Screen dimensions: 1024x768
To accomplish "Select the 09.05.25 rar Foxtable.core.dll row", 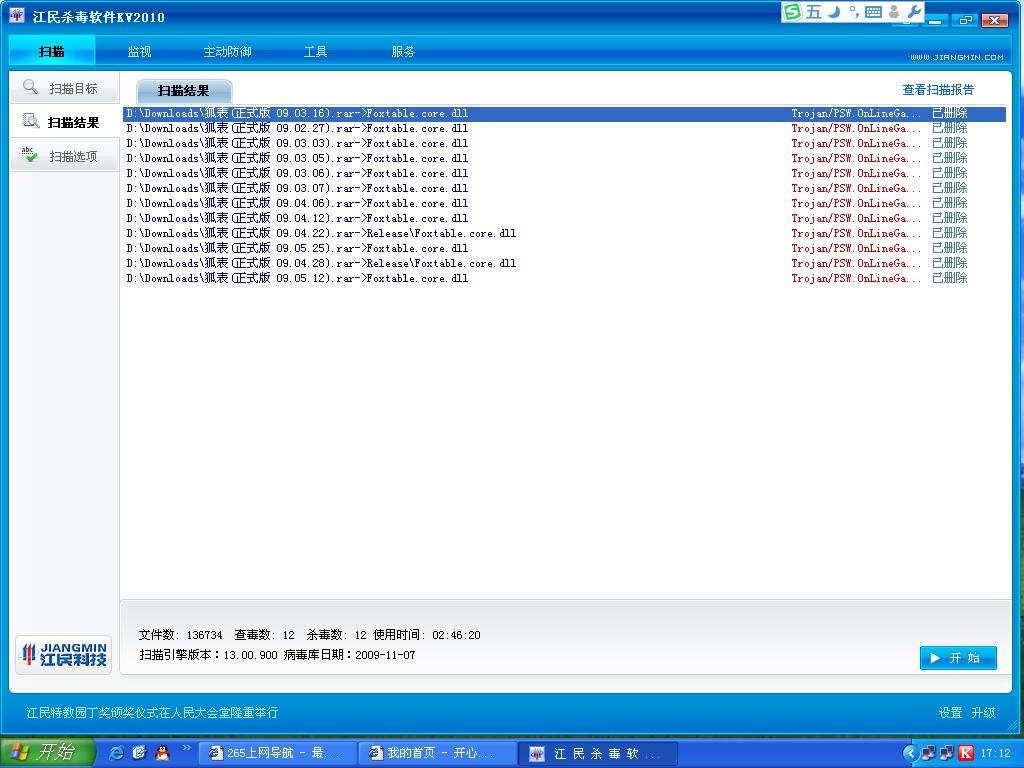I will pos(564,249).
